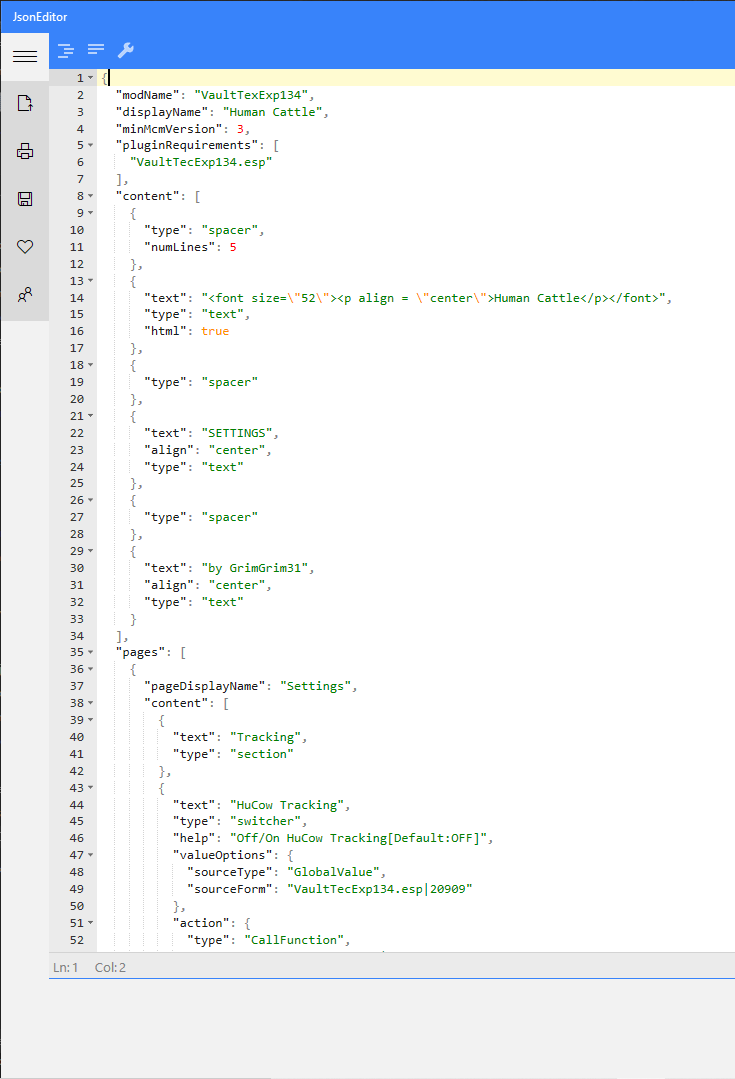This screenshot has width=735, height=1079.
Task: Open the hamburger navigation menu
Action: (25, 57)
